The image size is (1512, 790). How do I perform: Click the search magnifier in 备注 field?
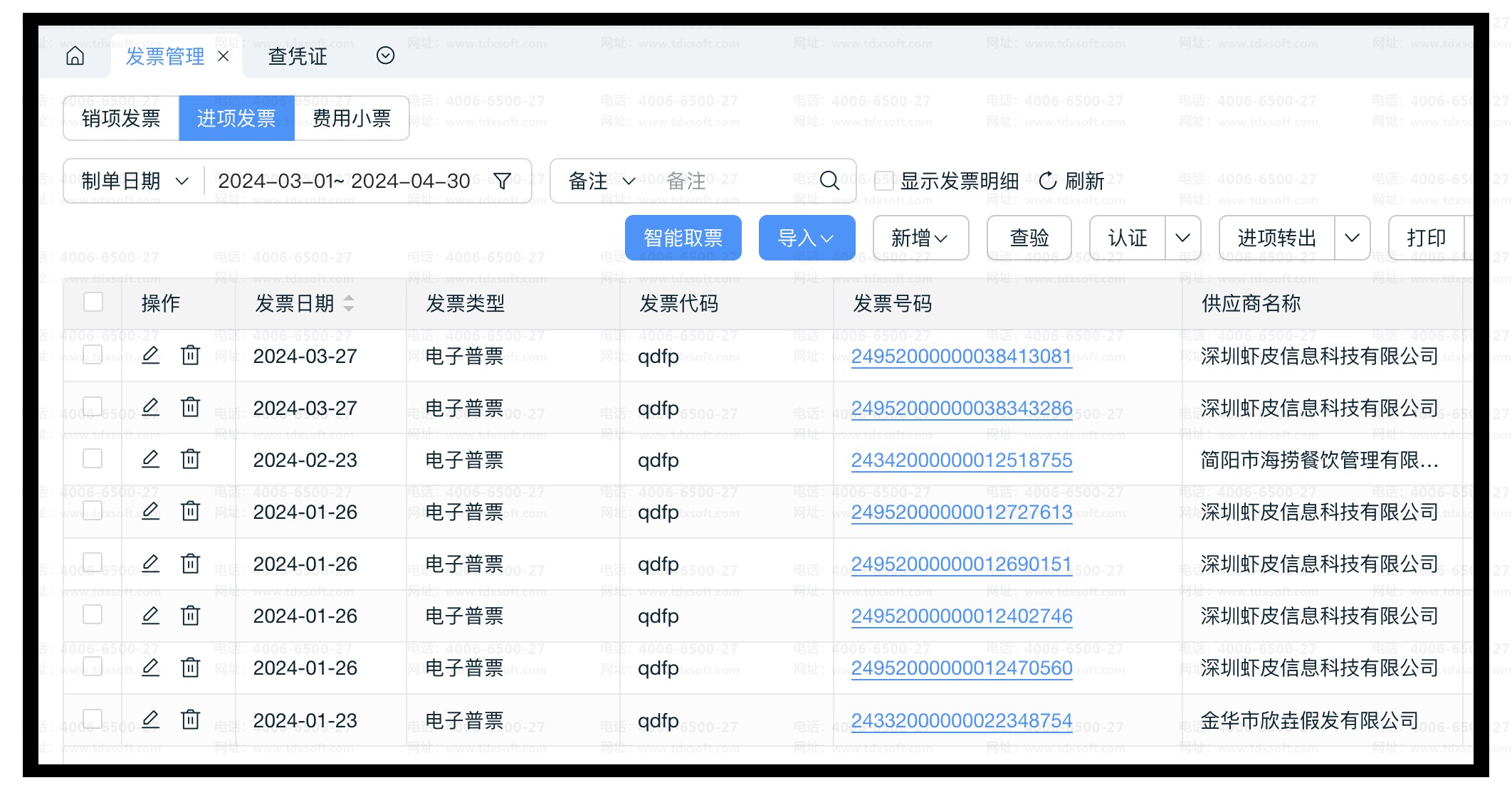pos(829,181)
